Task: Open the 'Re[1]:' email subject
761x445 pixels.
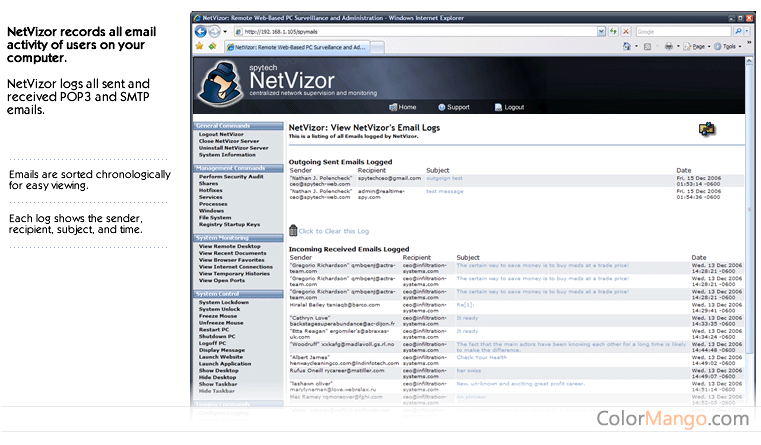Action: (x=465, y=305)
